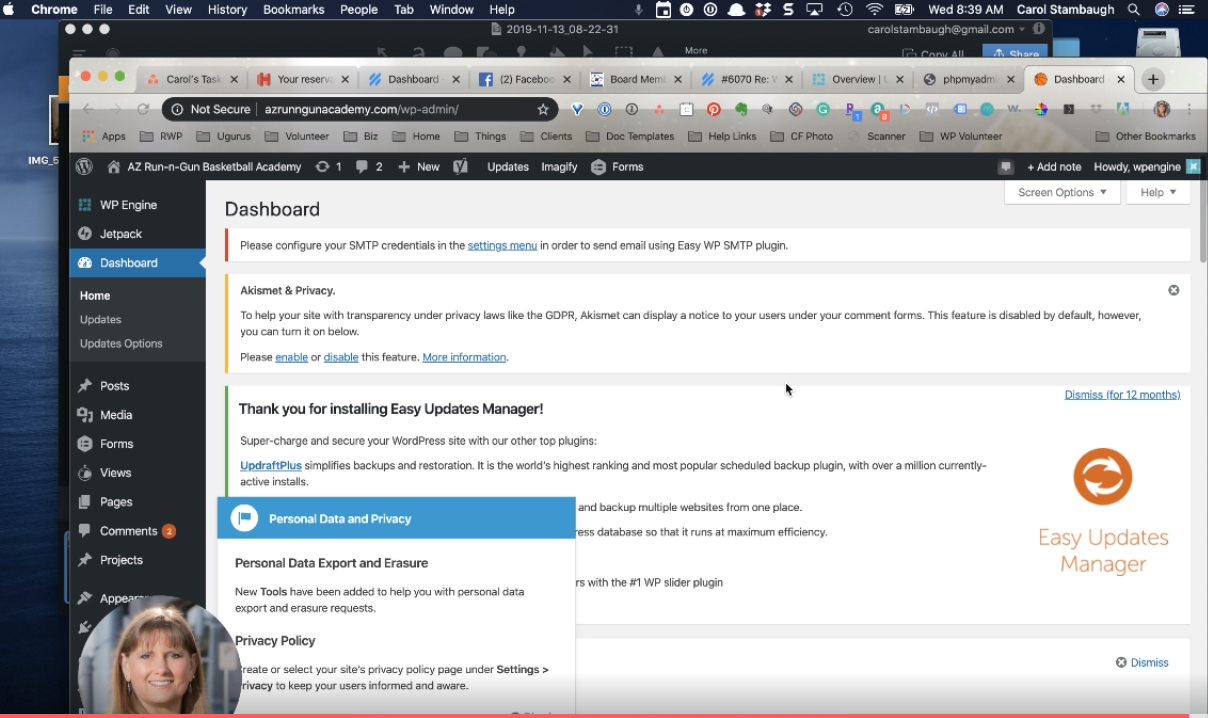
Task: Open the notification bubble icon in admin bar
Action: [1006, 167]
